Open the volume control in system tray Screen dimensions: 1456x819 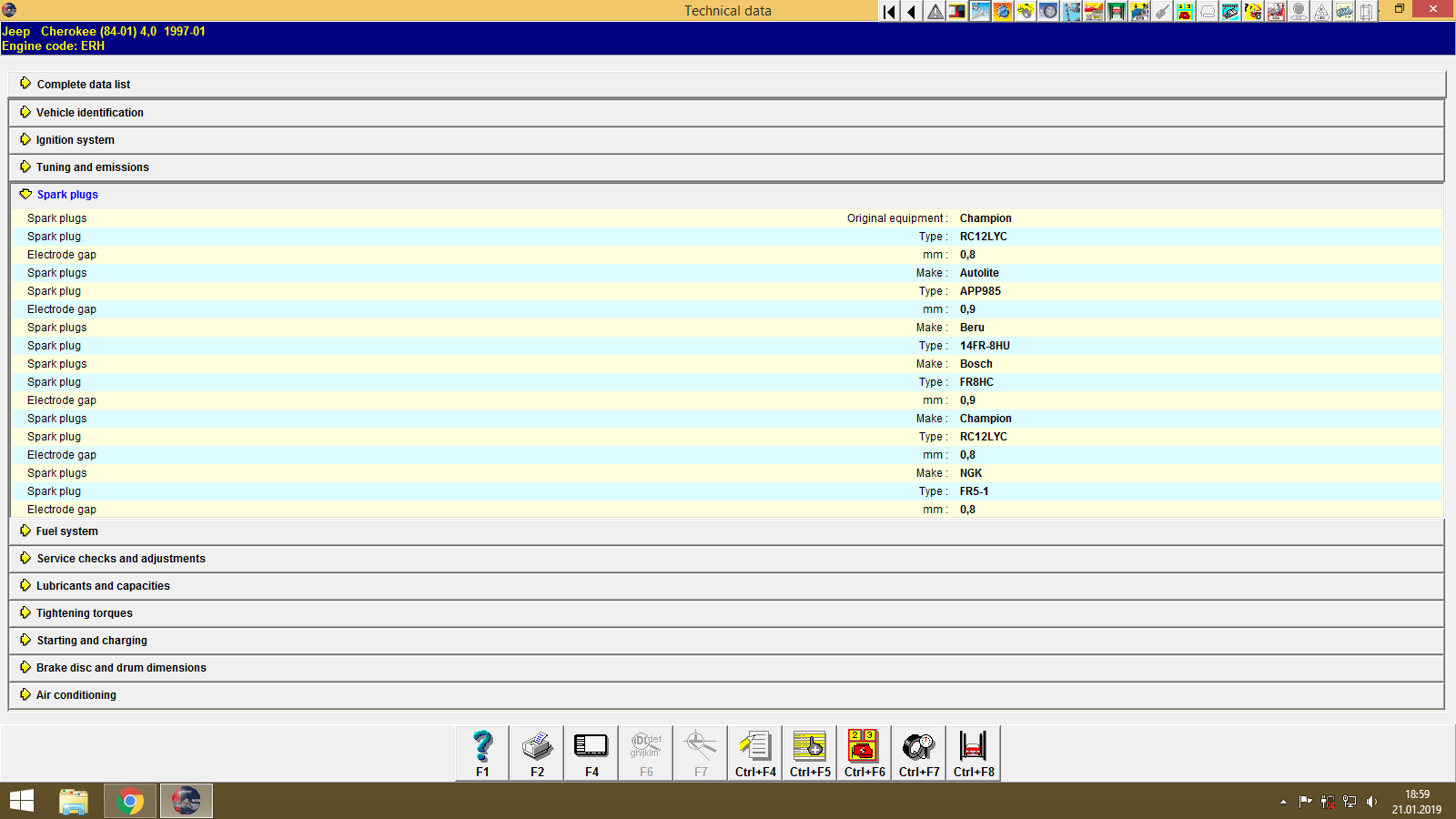tap(1373, 802)
